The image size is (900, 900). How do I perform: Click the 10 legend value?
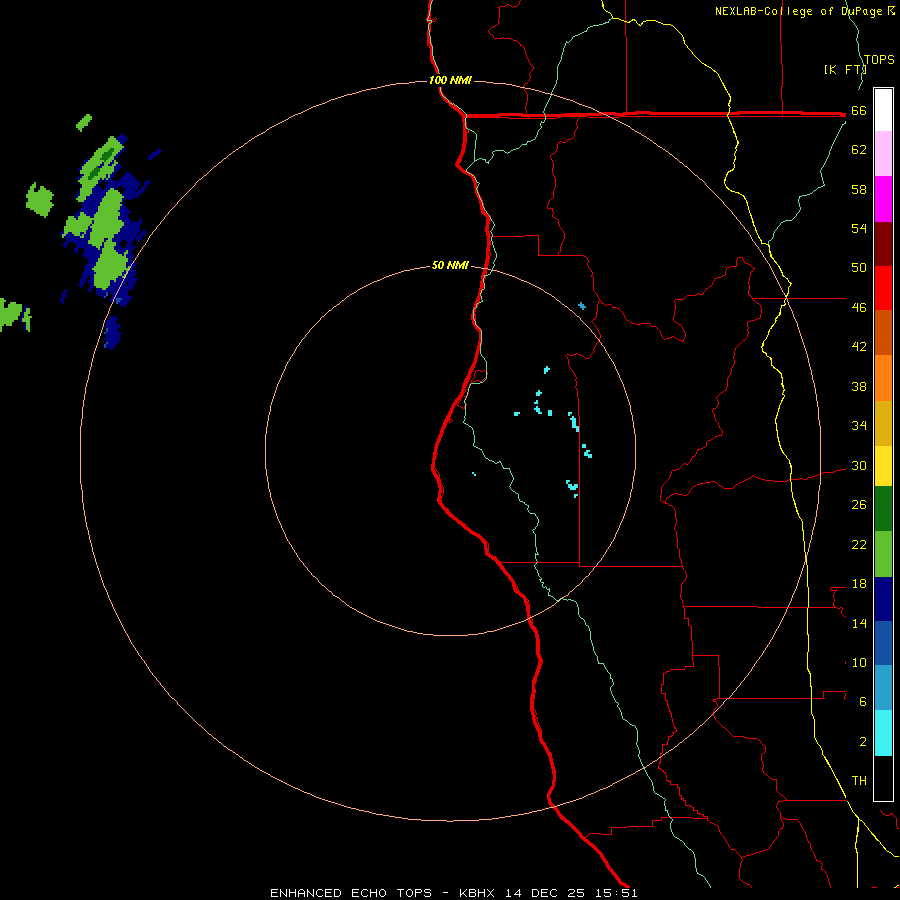pyautogui.click(x=859, y=663)
